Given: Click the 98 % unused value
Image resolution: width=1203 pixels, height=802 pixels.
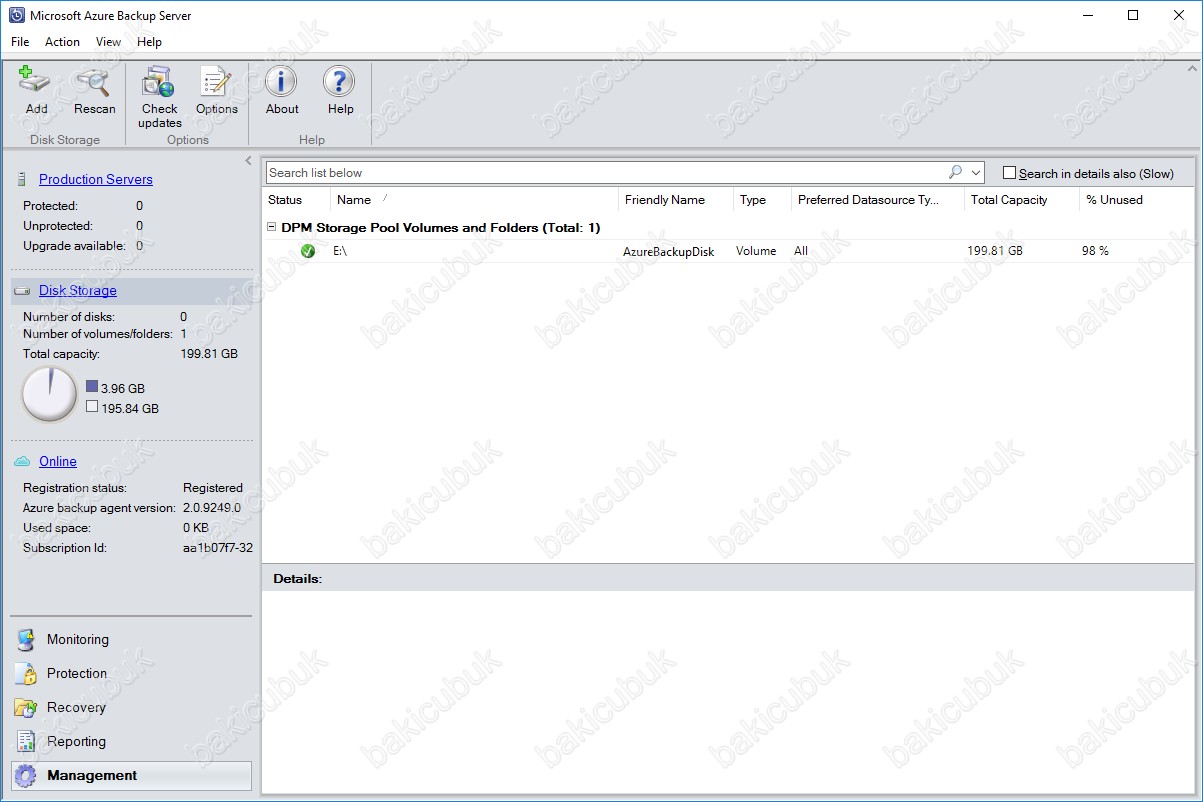Looking at the screenshot, I should (x=1095, y=251).
